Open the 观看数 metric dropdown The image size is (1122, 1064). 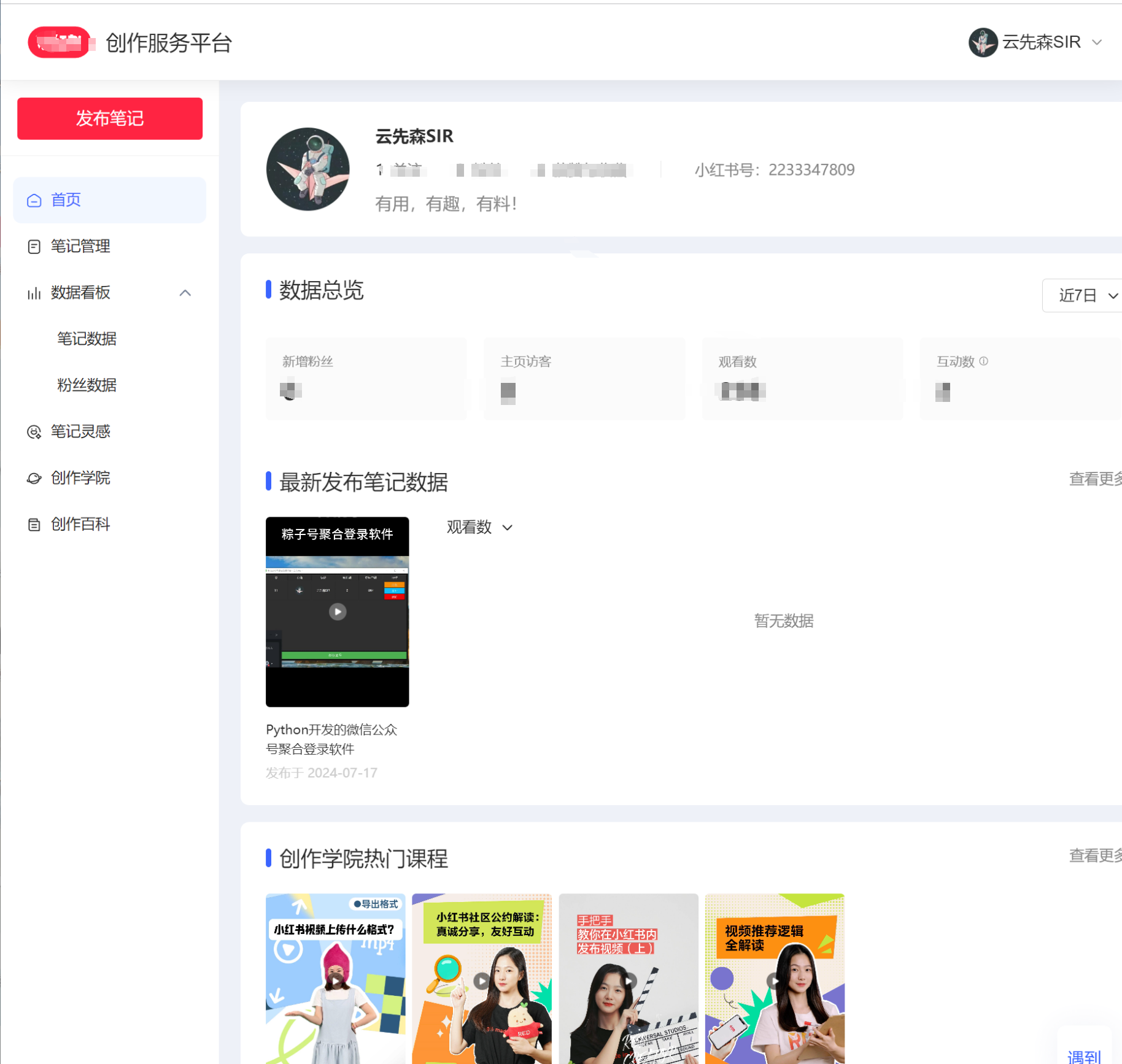480,528
